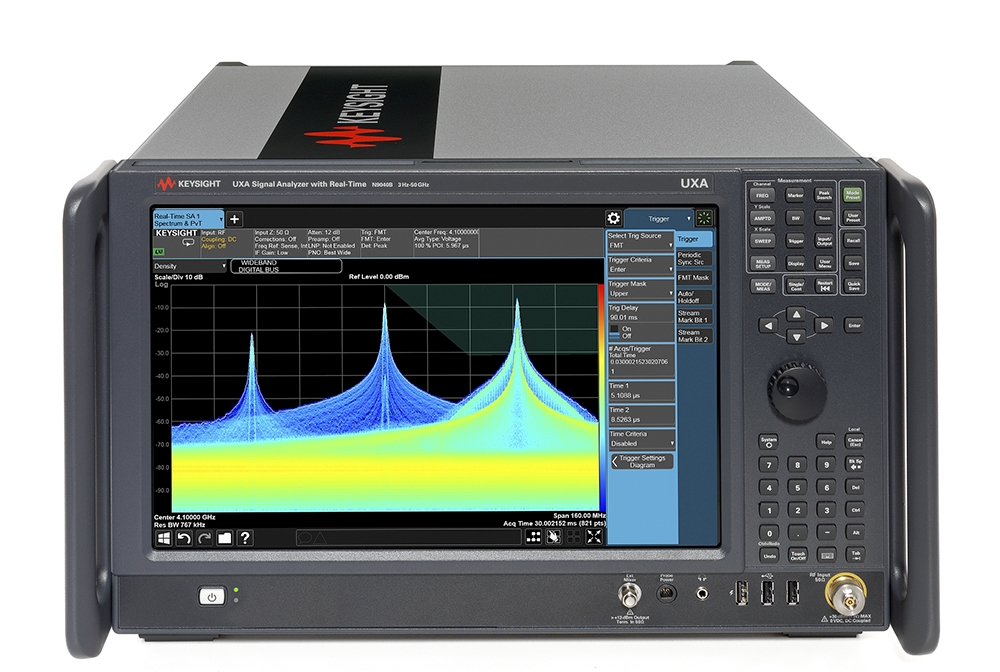Click the redo arrow icon
1000x672 pixels.
(x=204, y=538)
